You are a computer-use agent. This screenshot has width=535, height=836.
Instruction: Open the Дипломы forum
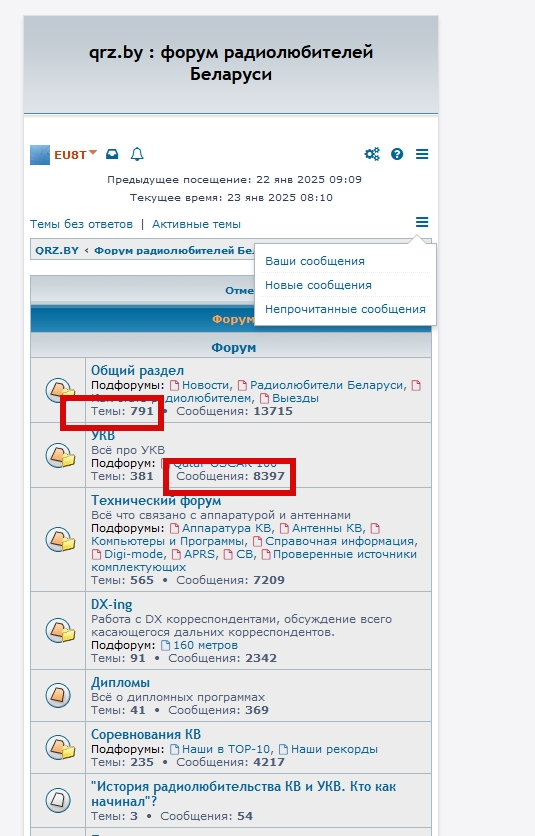point(121,682)
